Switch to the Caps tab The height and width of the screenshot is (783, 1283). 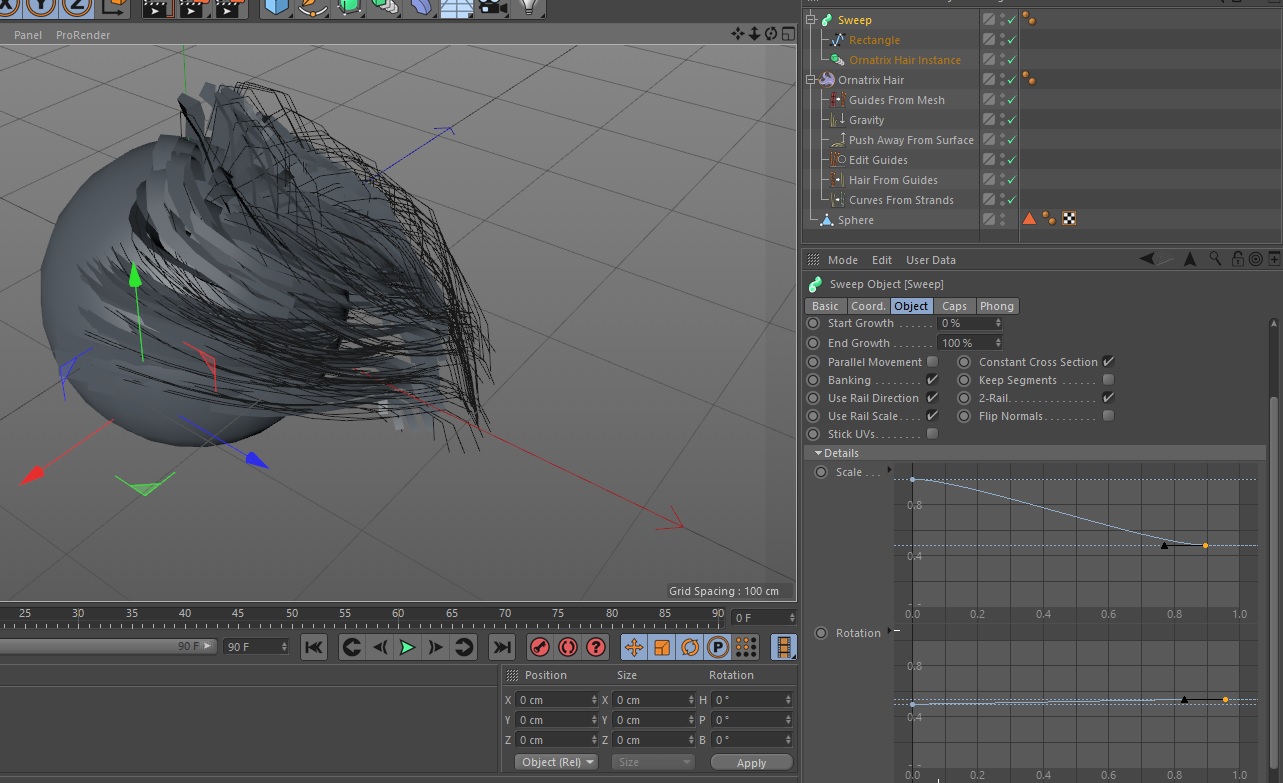click(954, 306)
